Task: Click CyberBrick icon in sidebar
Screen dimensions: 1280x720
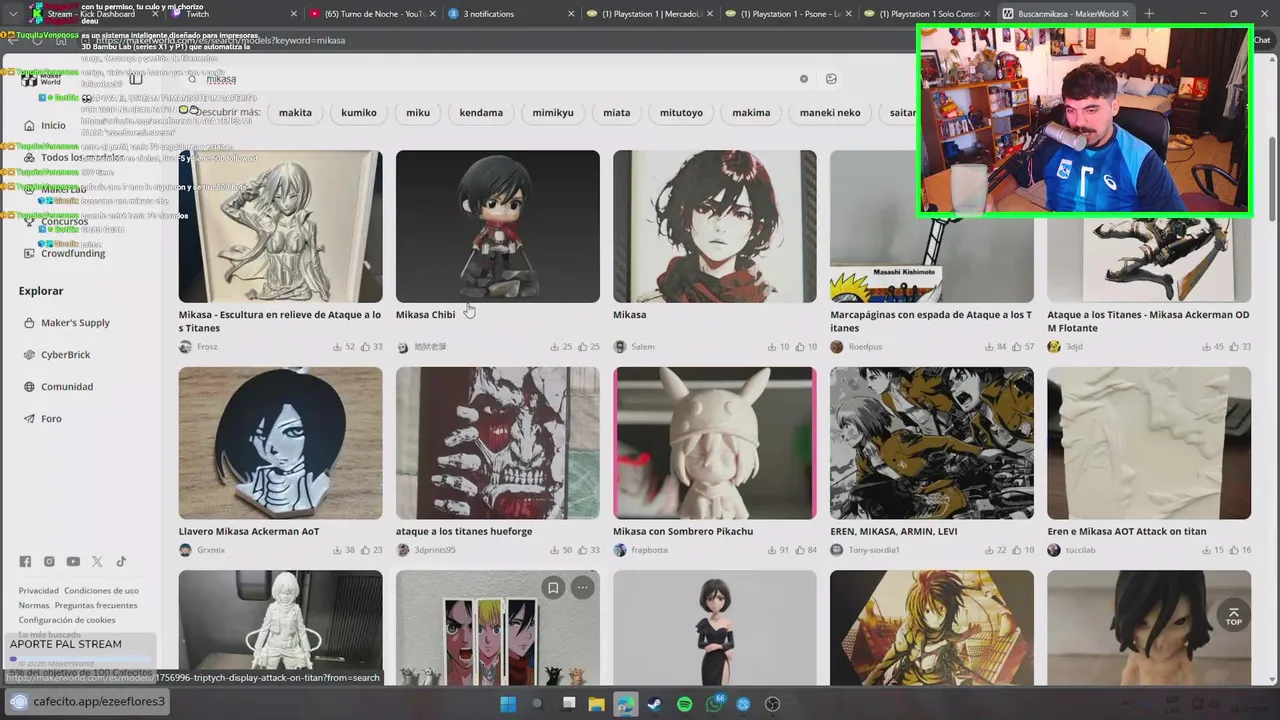Action: click(x=30, y=355)
